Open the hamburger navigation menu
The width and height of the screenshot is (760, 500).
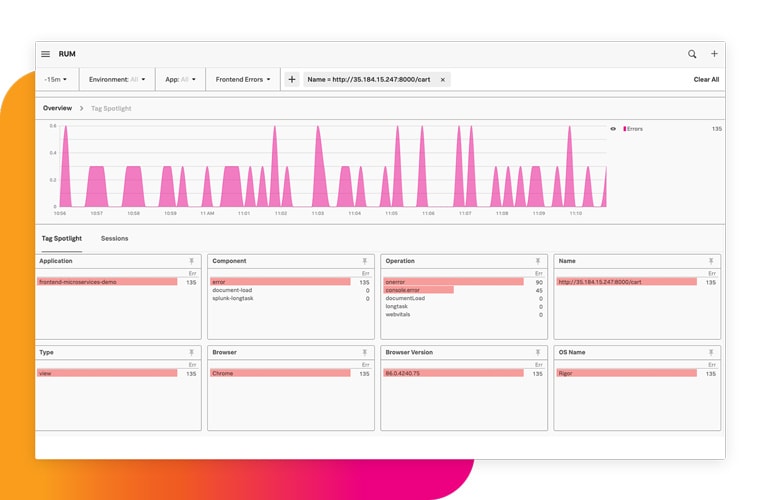click(46, 54)
